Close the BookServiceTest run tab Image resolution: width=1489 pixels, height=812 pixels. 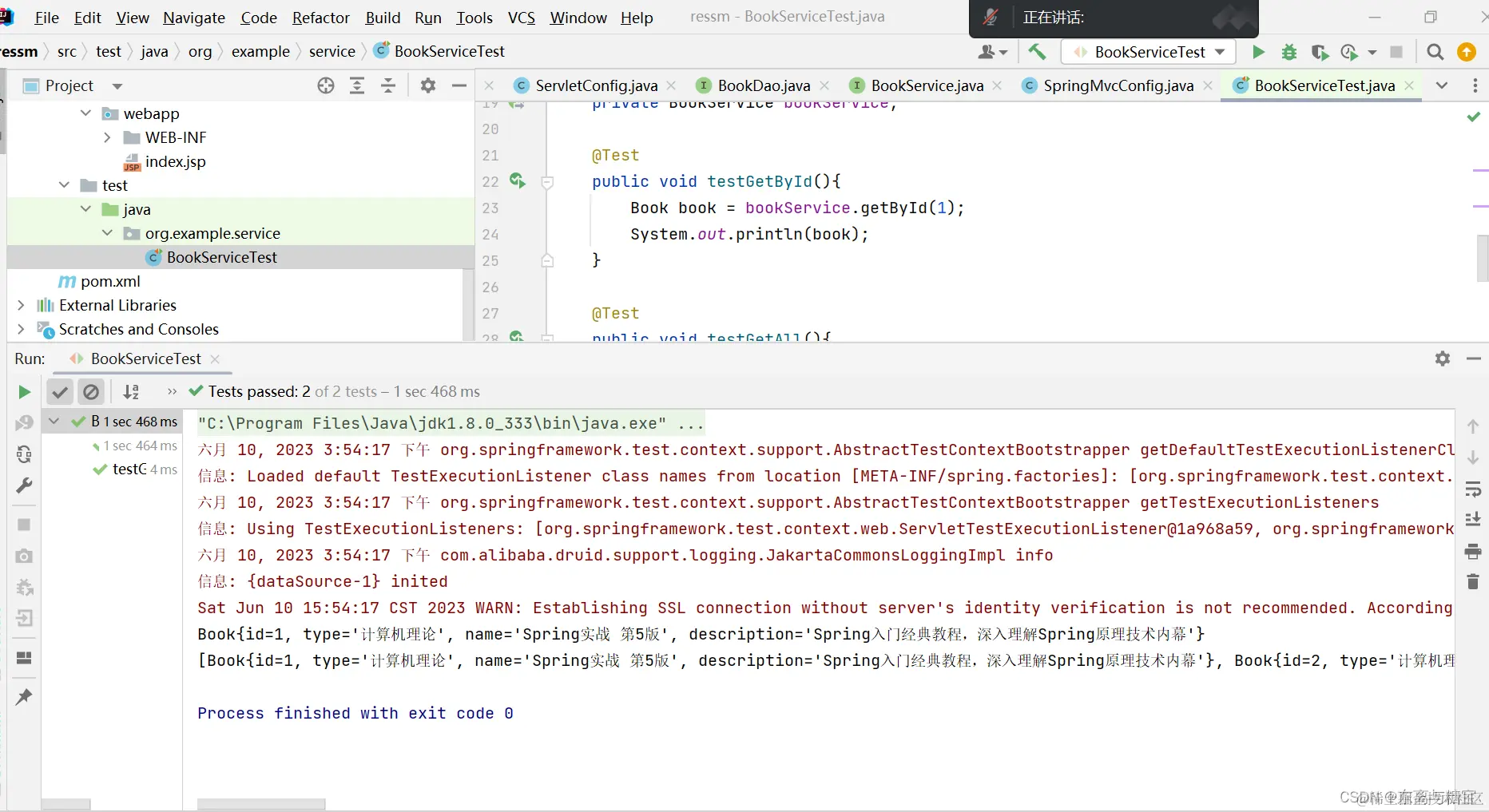coord(215,359)
